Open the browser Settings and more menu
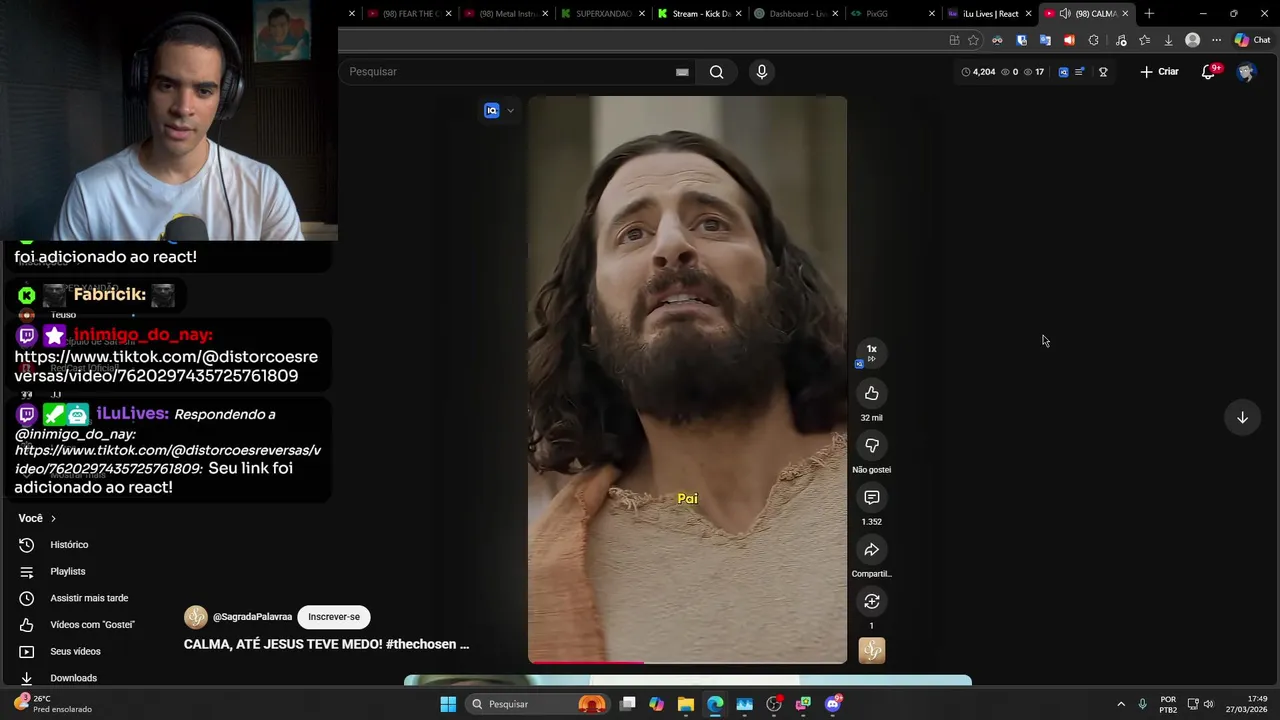This screenshot has height=720, width=1280. (1216, 40)
